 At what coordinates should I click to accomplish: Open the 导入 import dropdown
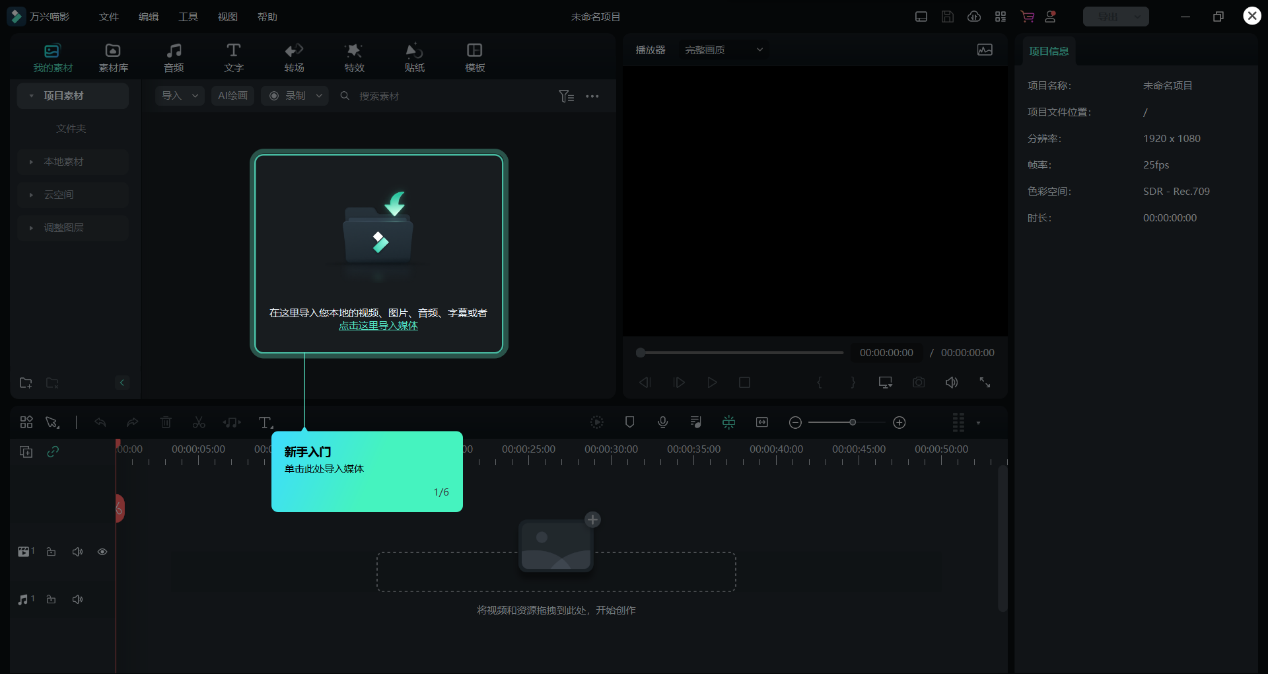point(180,96)
